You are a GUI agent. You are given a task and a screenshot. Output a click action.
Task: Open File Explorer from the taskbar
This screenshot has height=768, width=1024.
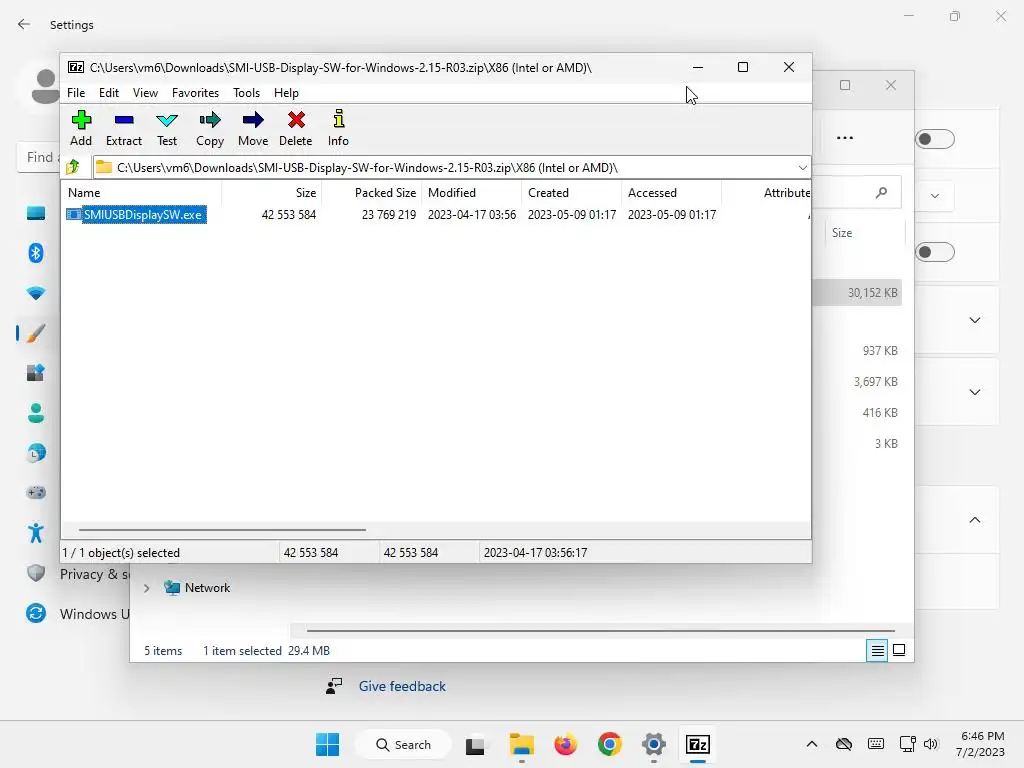click(522, 744)
